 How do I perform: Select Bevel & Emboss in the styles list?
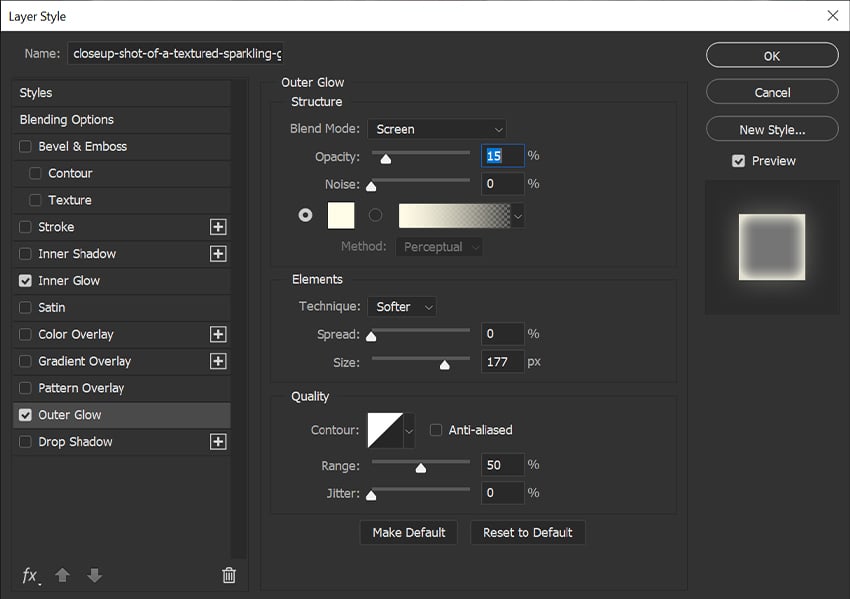click(70, 146)
